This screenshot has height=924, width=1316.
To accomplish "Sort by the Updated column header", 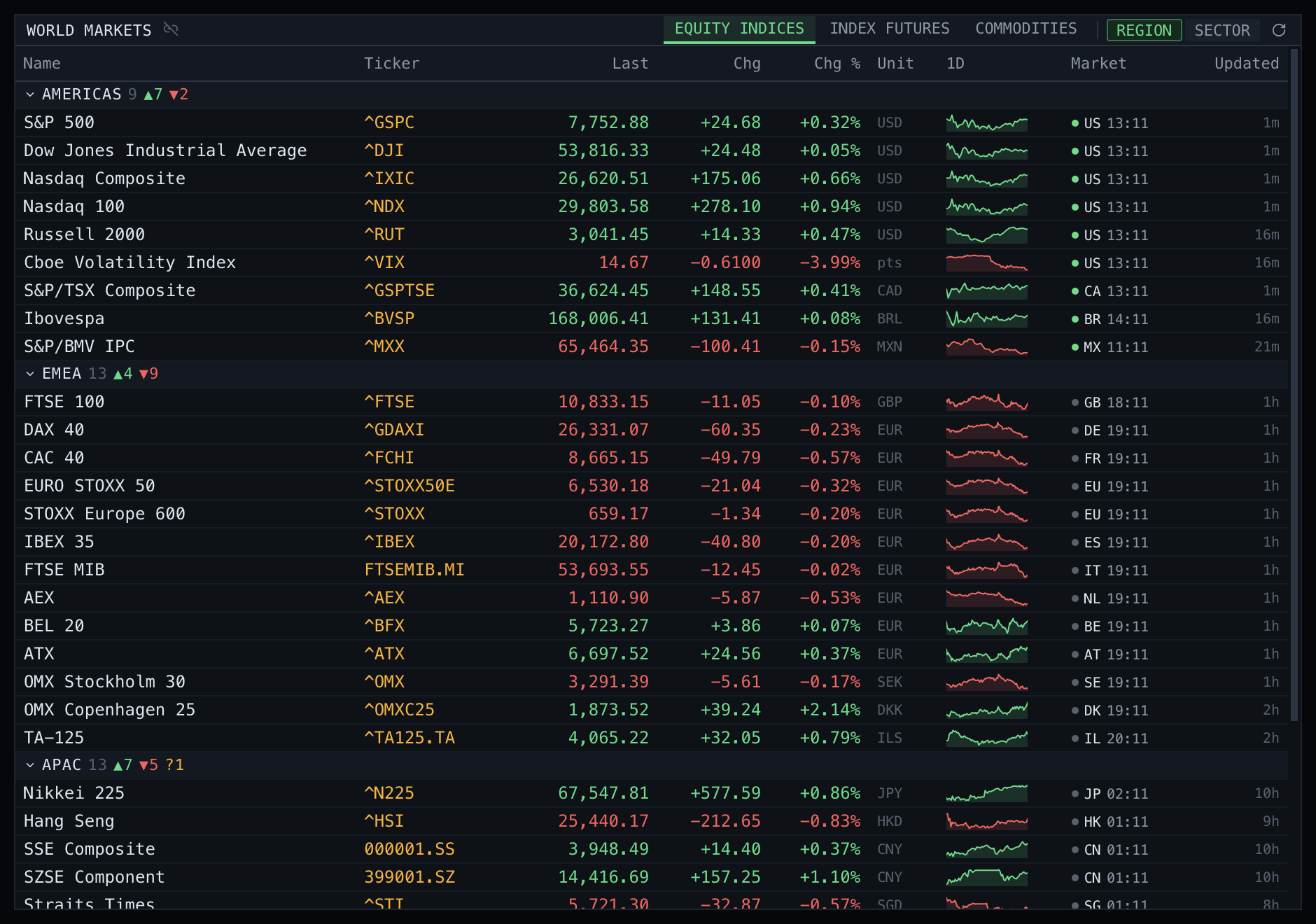I will click(1247, 64).
